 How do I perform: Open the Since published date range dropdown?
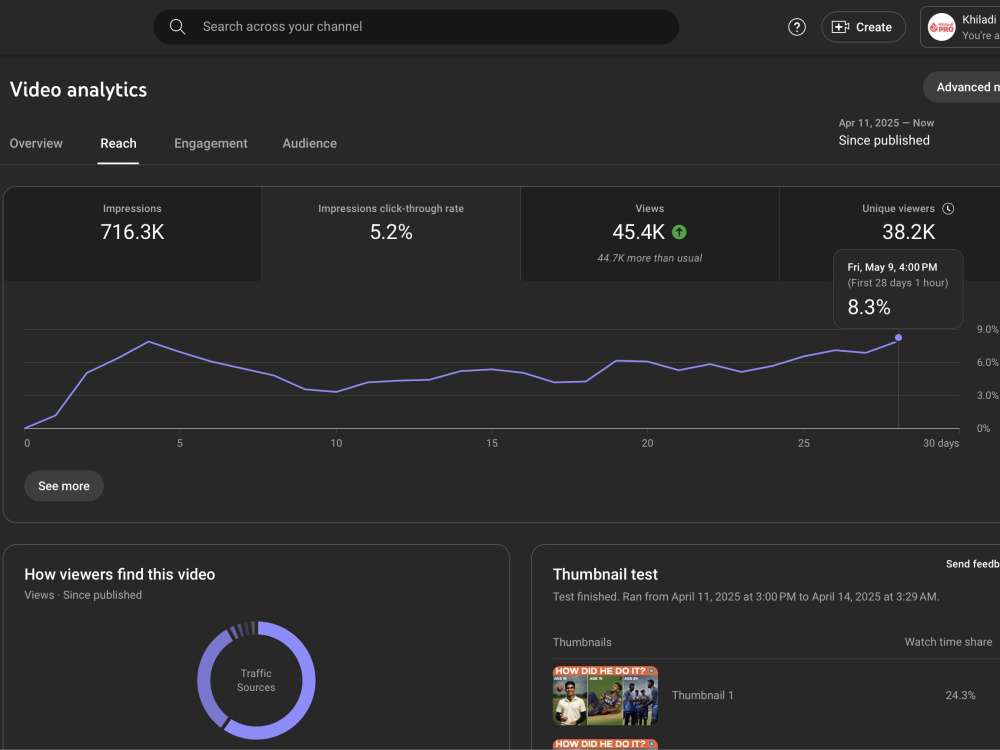(x=886, y=132)
